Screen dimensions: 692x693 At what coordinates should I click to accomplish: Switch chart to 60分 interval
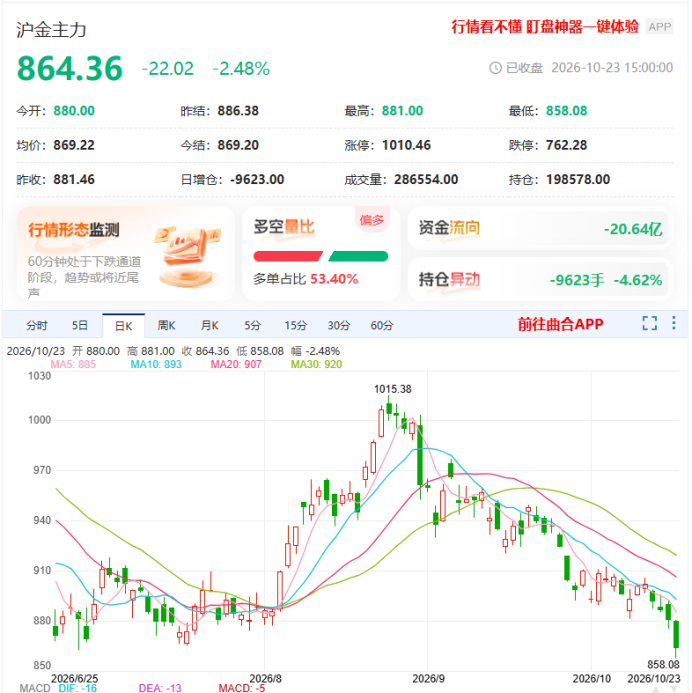382,326
